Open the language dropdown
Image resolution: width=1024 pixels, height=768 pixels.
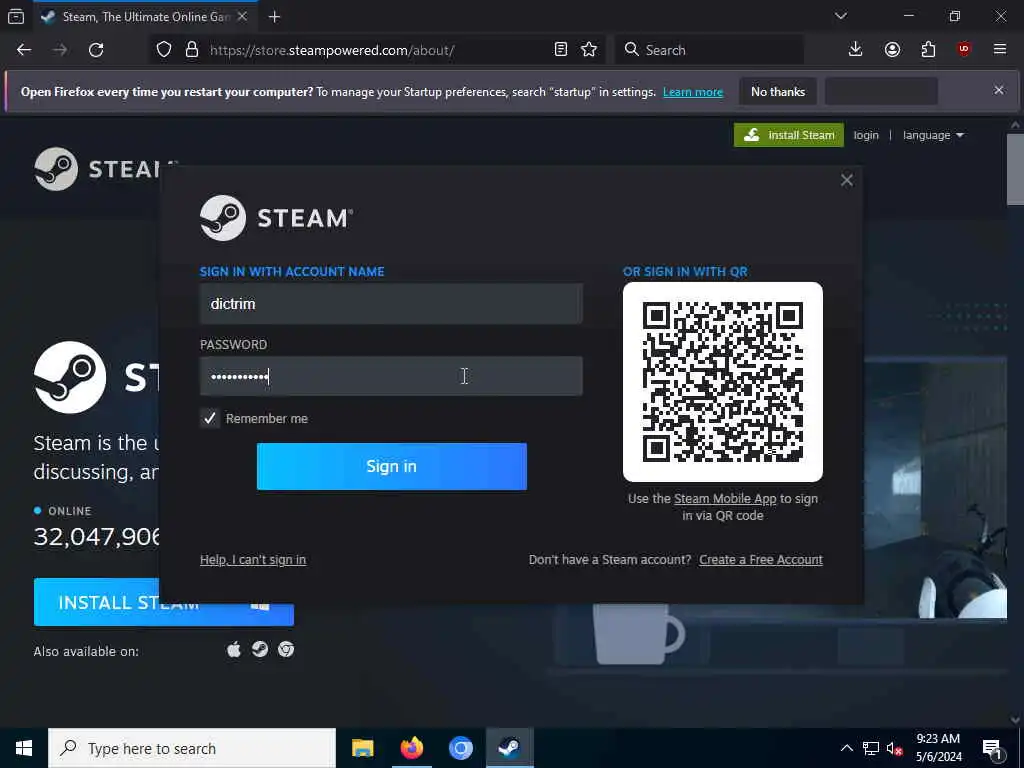click(x=933, y=135)
